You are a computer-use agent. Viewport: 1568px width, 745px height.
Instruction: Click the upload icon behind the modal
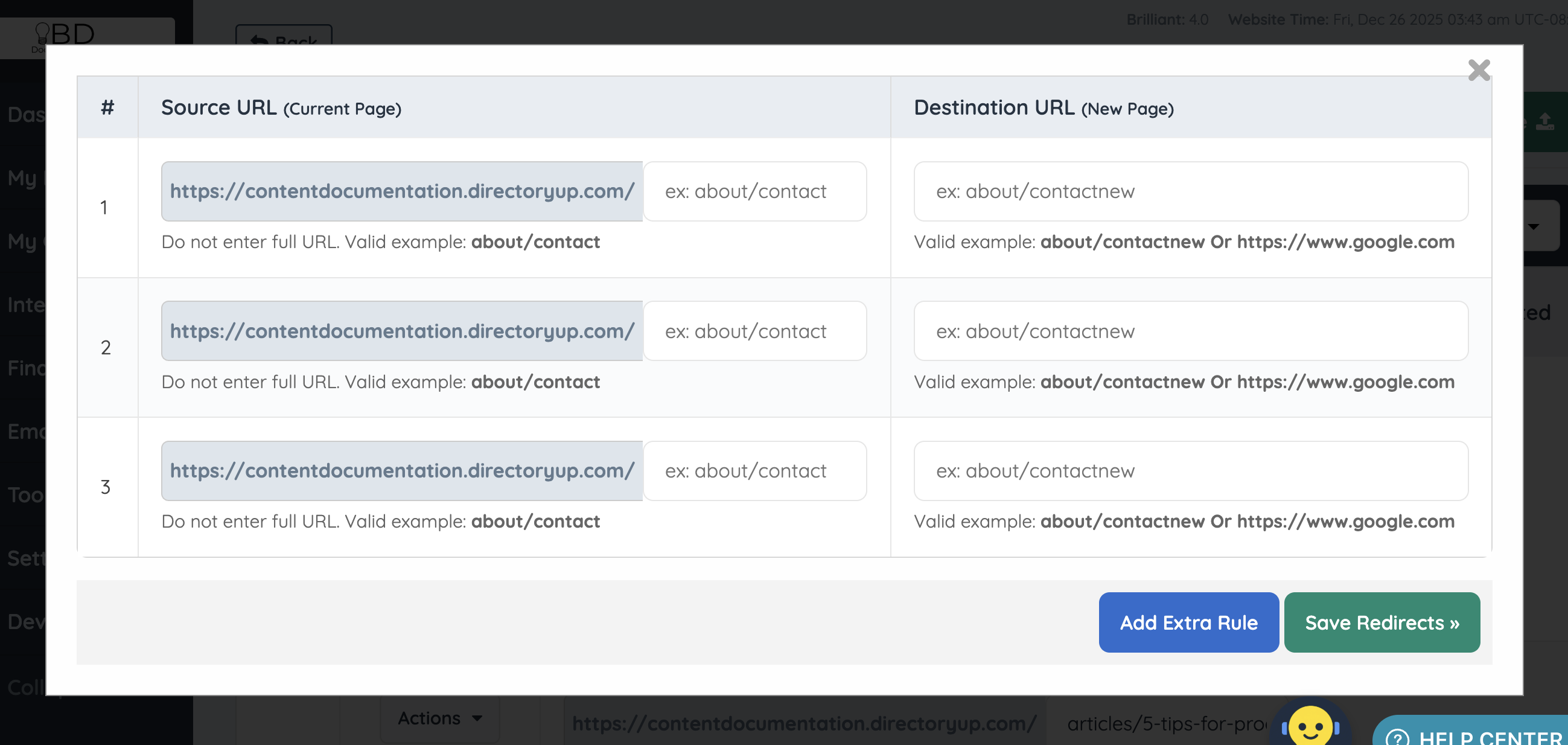[1544, 121]
